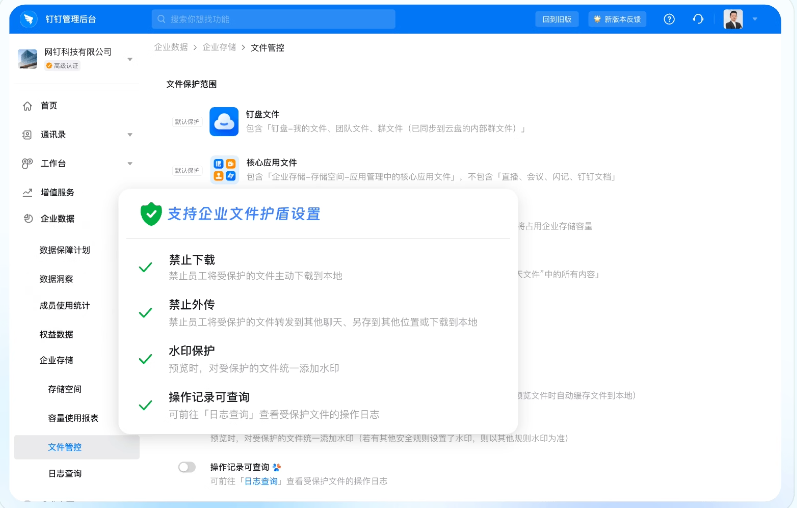Click the 钉盘文件 cloud icon

coord(224,122)
